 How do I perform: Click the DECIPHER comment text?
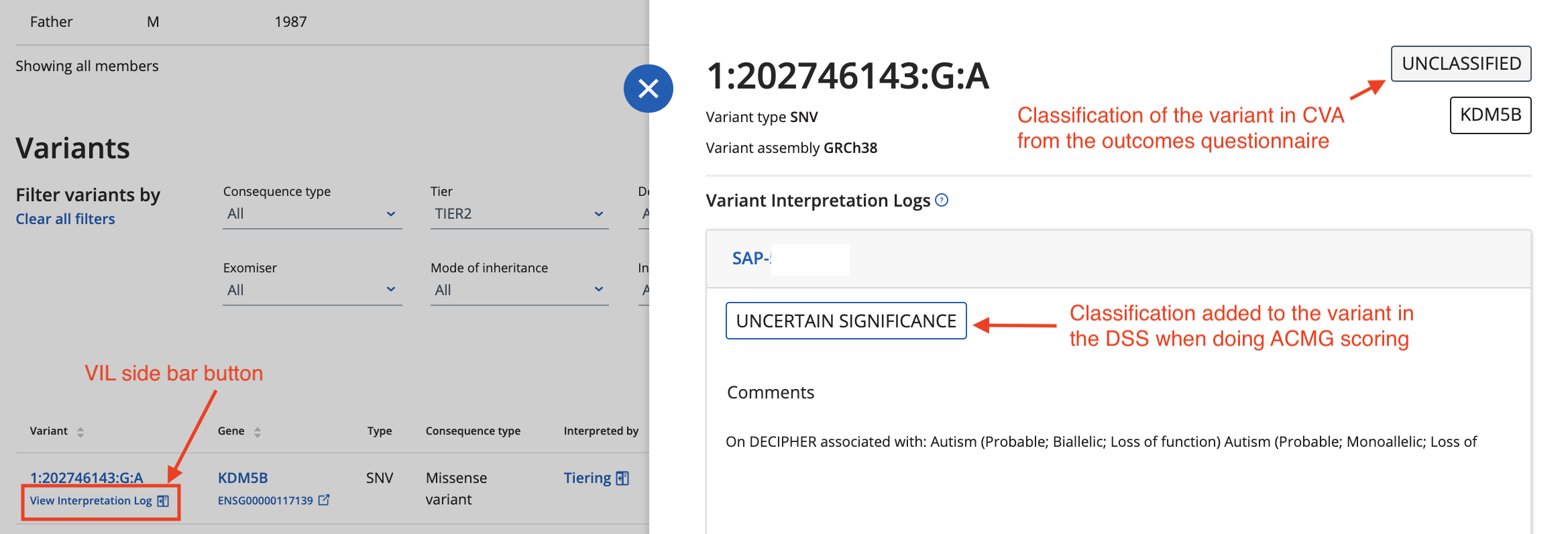point(1101,441)
